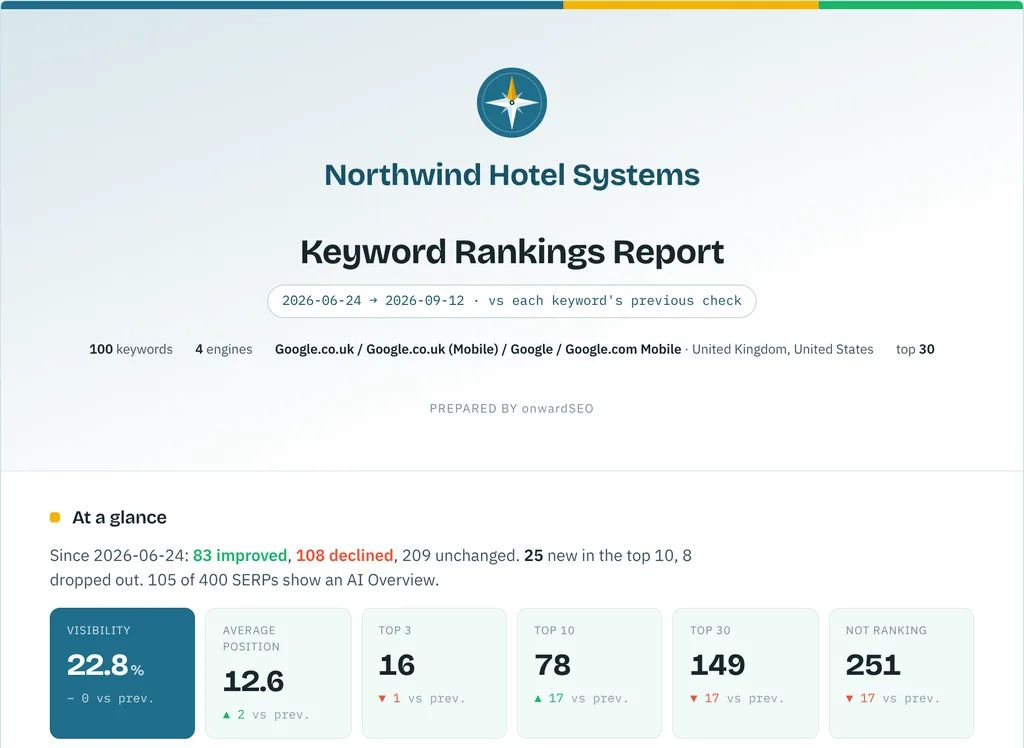Click the Google.co.uk engines list text
The width and height of the screenshot is (1024, 748).
point(478,350)
